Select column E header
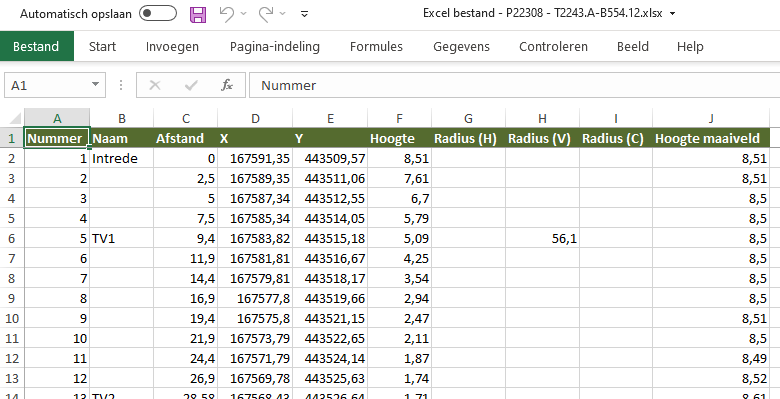Screen dimensions: 780x399 click(330, 118)
